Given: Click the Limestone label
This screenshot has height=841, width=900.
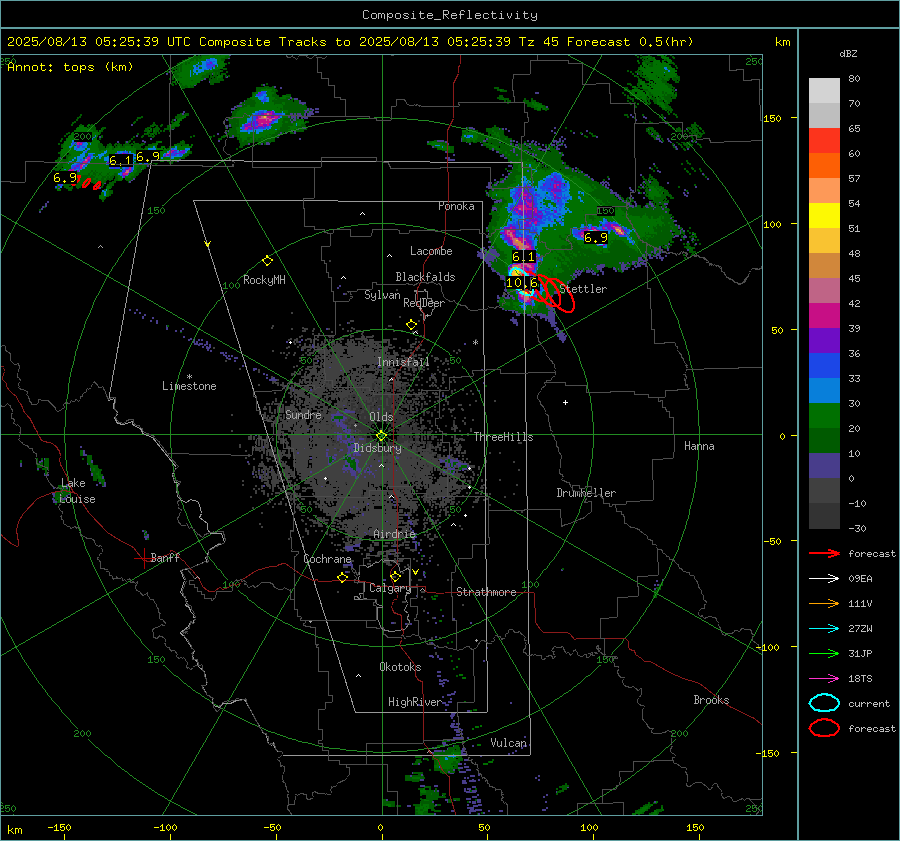Looking at the screenshot, I should pos(189,386).
